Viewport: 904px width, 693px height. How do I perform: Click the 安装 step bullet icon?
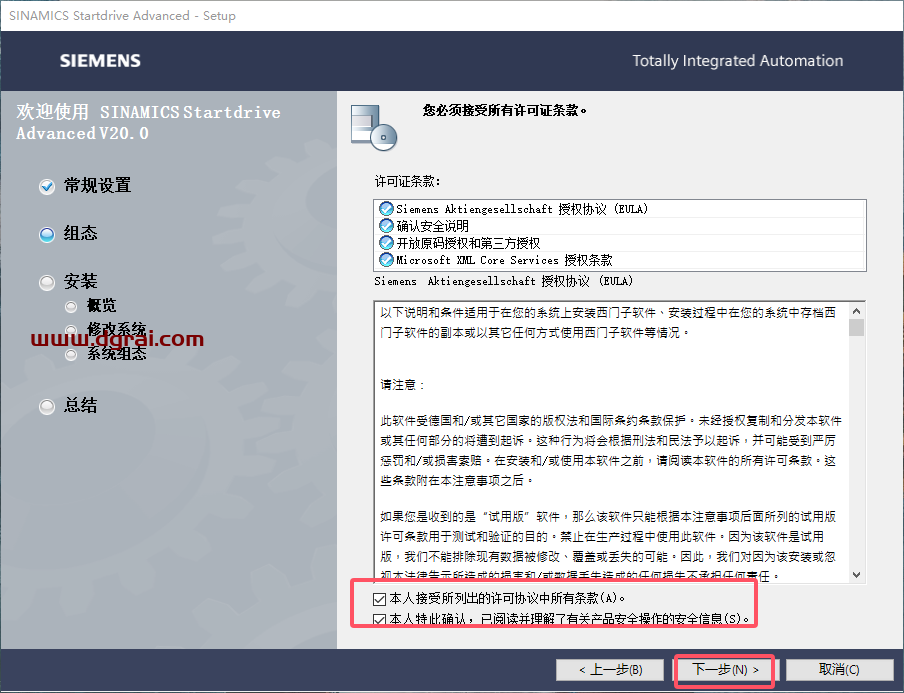click(47, 283)
